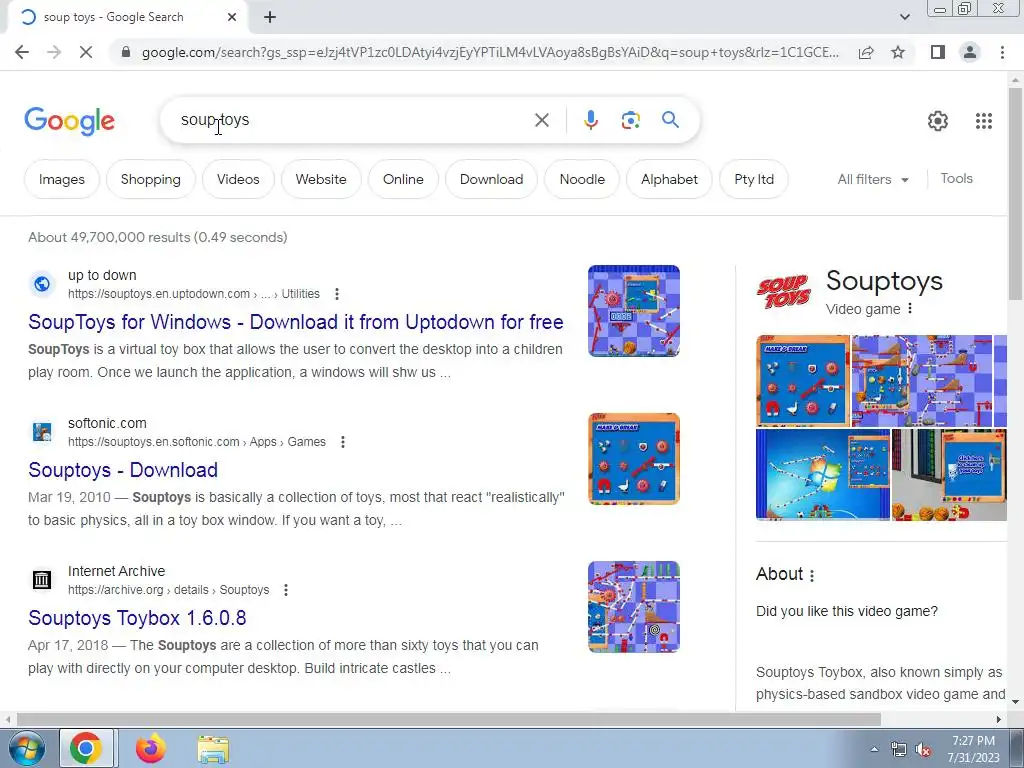The image size is (1024, 768).
Task: Open Google quick settings gear
Action: pos(938,121)
